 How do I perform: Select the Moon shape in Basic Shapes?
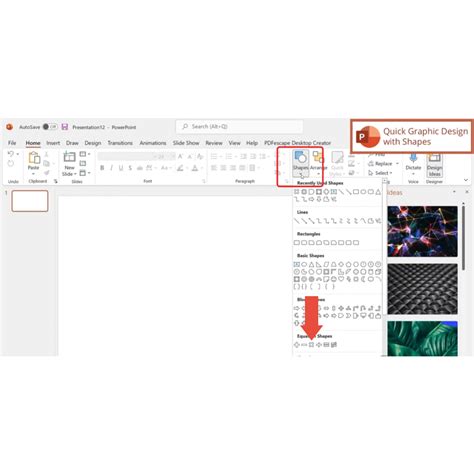363,279
